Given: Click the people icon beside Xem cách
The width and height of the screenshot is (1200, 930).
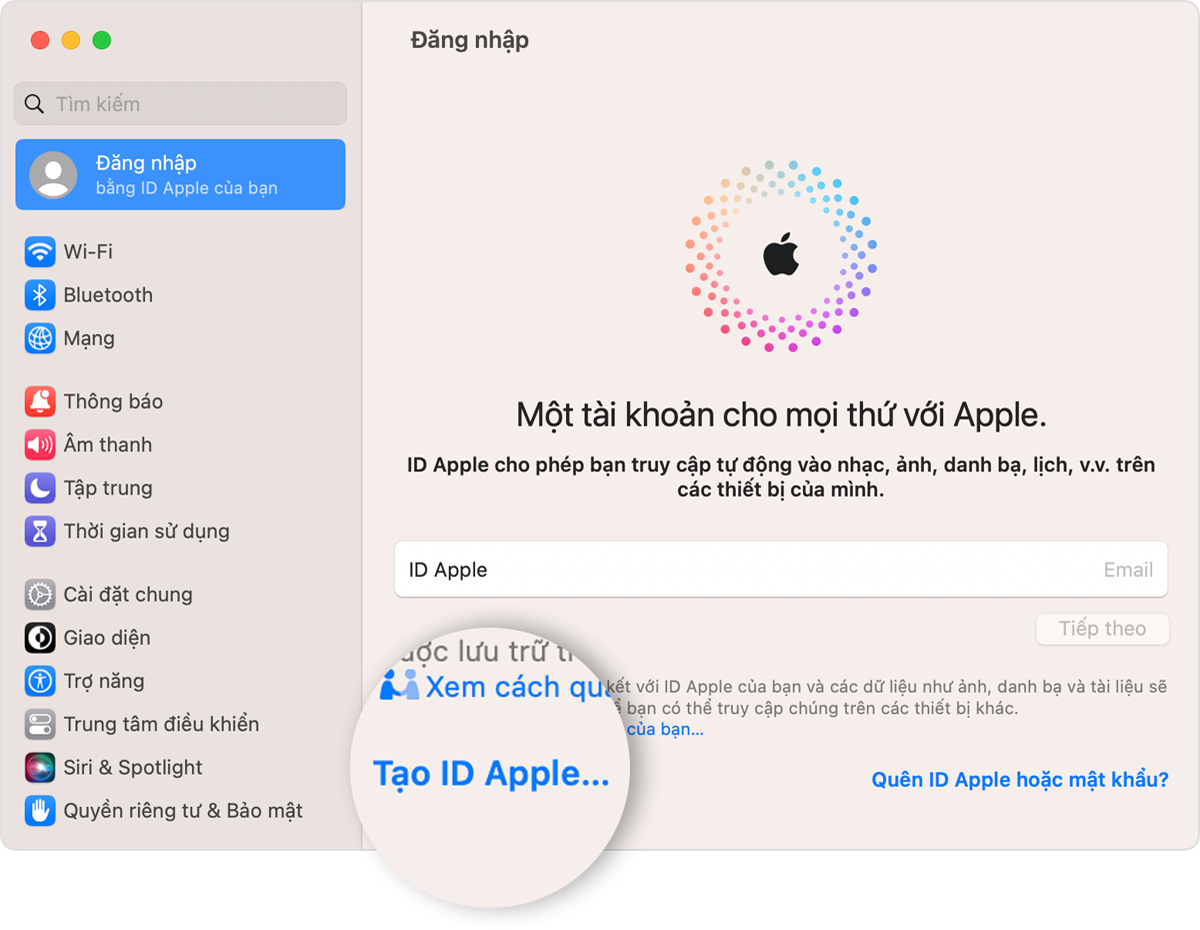Looking at the screenshot, I should click(400, 685).
